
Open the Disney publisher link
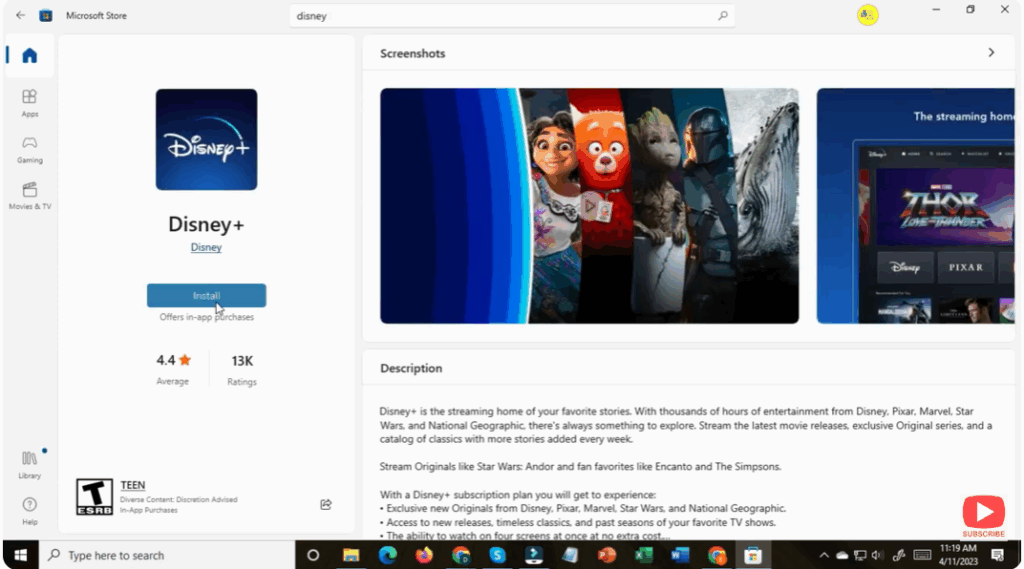click(x=206, y=247)
